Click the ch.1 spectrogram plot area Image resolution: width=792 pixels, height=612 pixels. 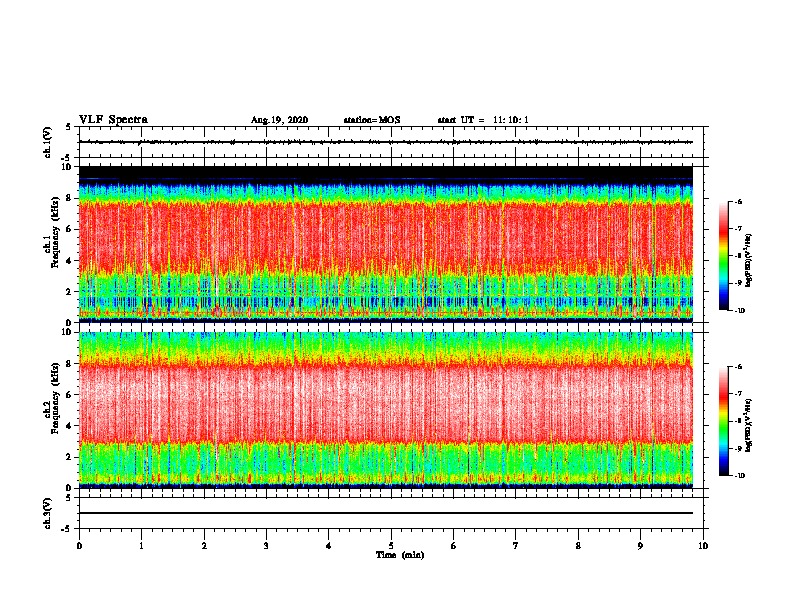[x=386, y=244]
